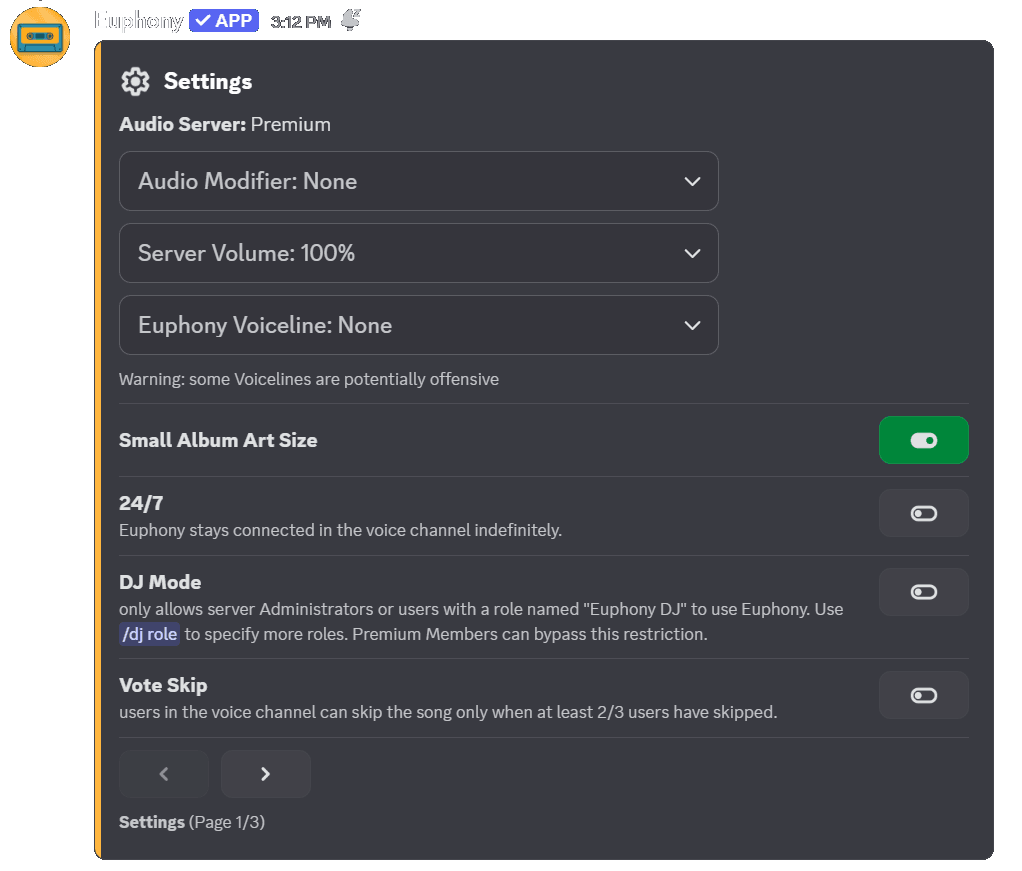The height and width of the screenshot is (871, 1022).
Task: Click the muted bell icon beside timestamp
Action: coord(351,20)
